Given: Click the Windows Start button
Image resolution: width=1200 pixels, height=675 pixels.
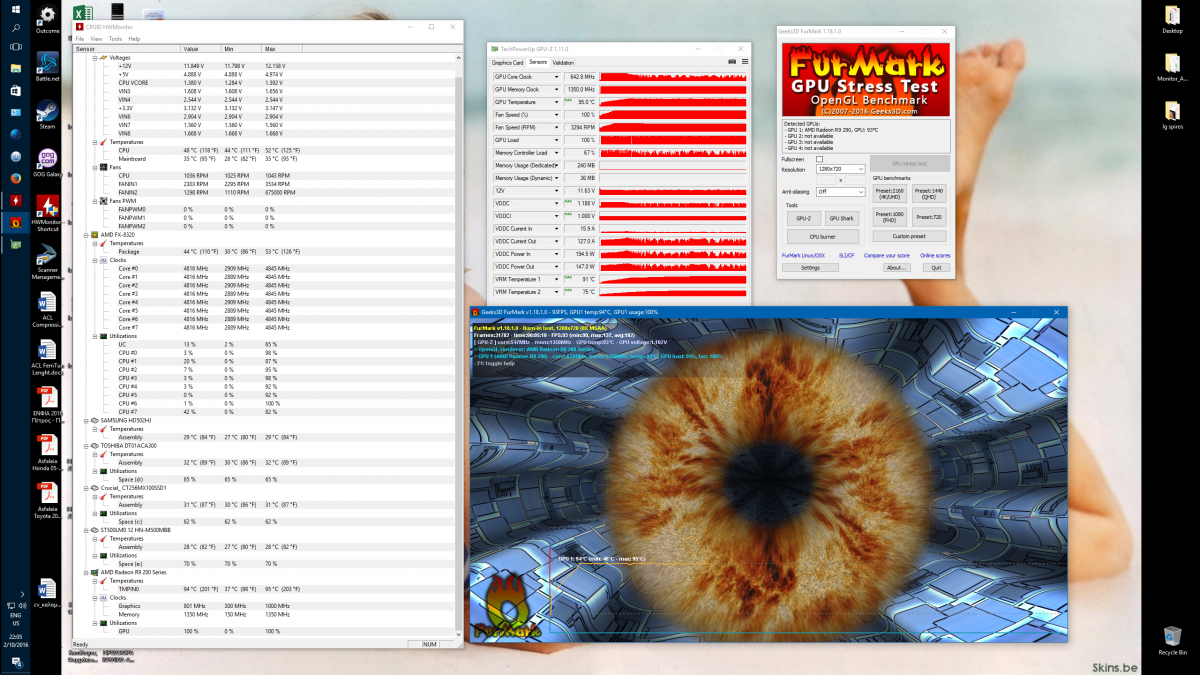Looking at the screenshot, I should pos(15,9).
